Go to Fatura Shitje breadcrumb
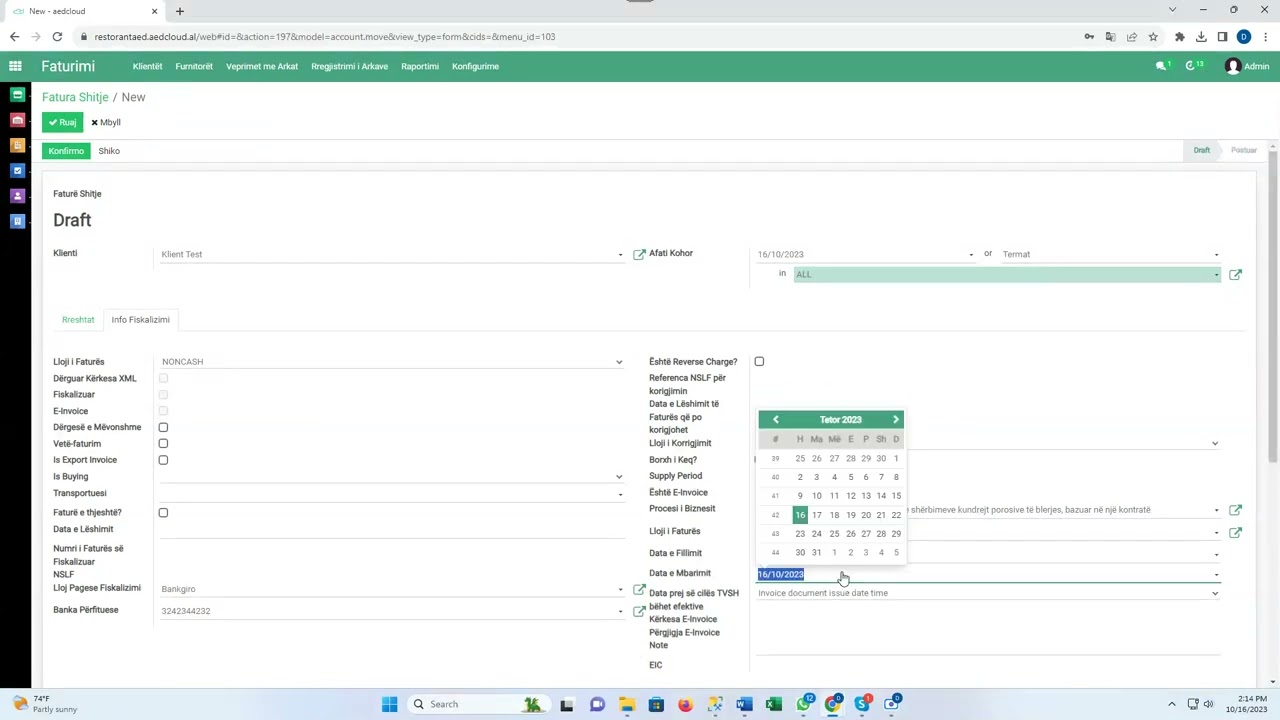This screenshot has height=720, width=1280. 75,97
